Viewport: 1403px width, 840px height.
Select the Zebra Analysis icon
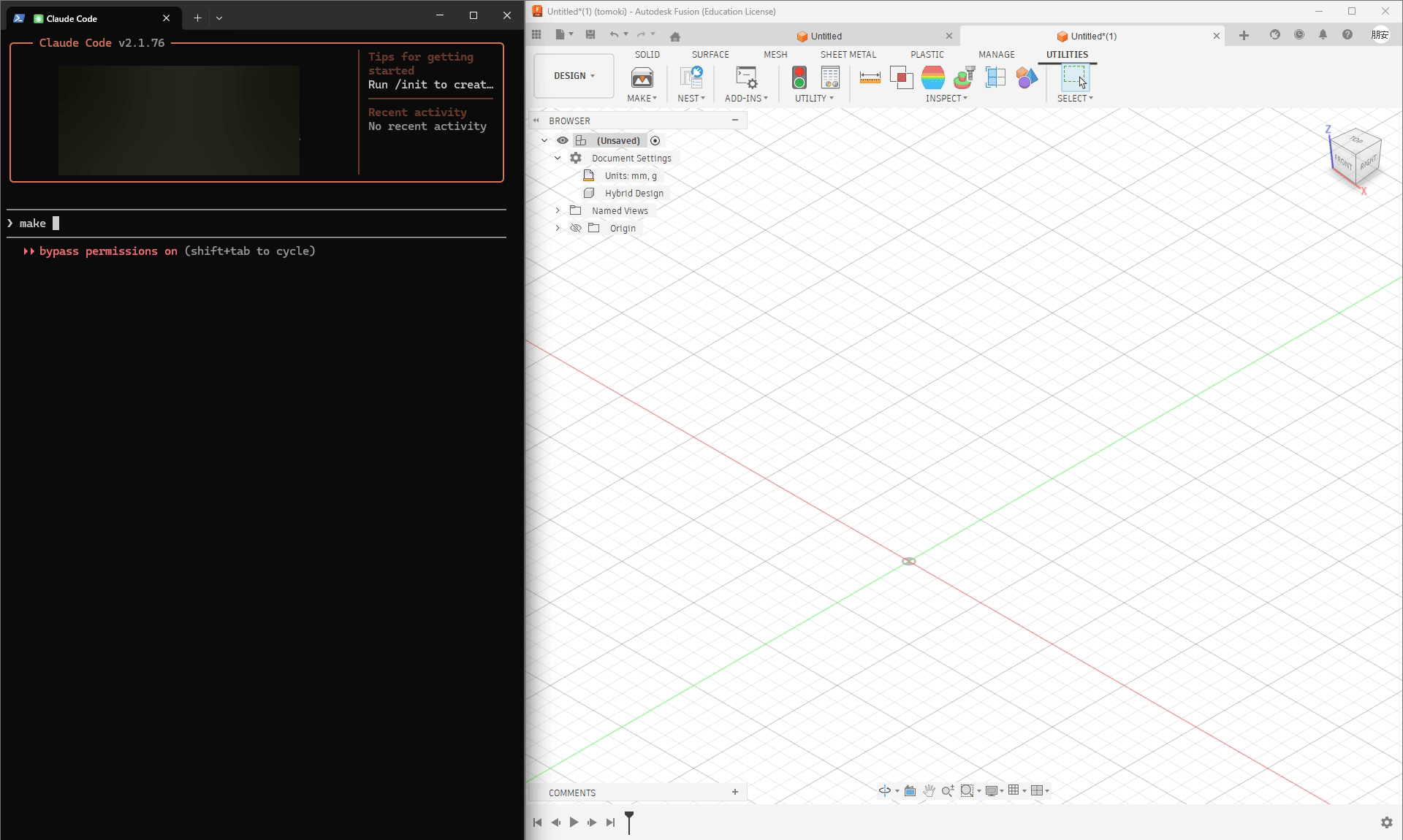point(933,77)
